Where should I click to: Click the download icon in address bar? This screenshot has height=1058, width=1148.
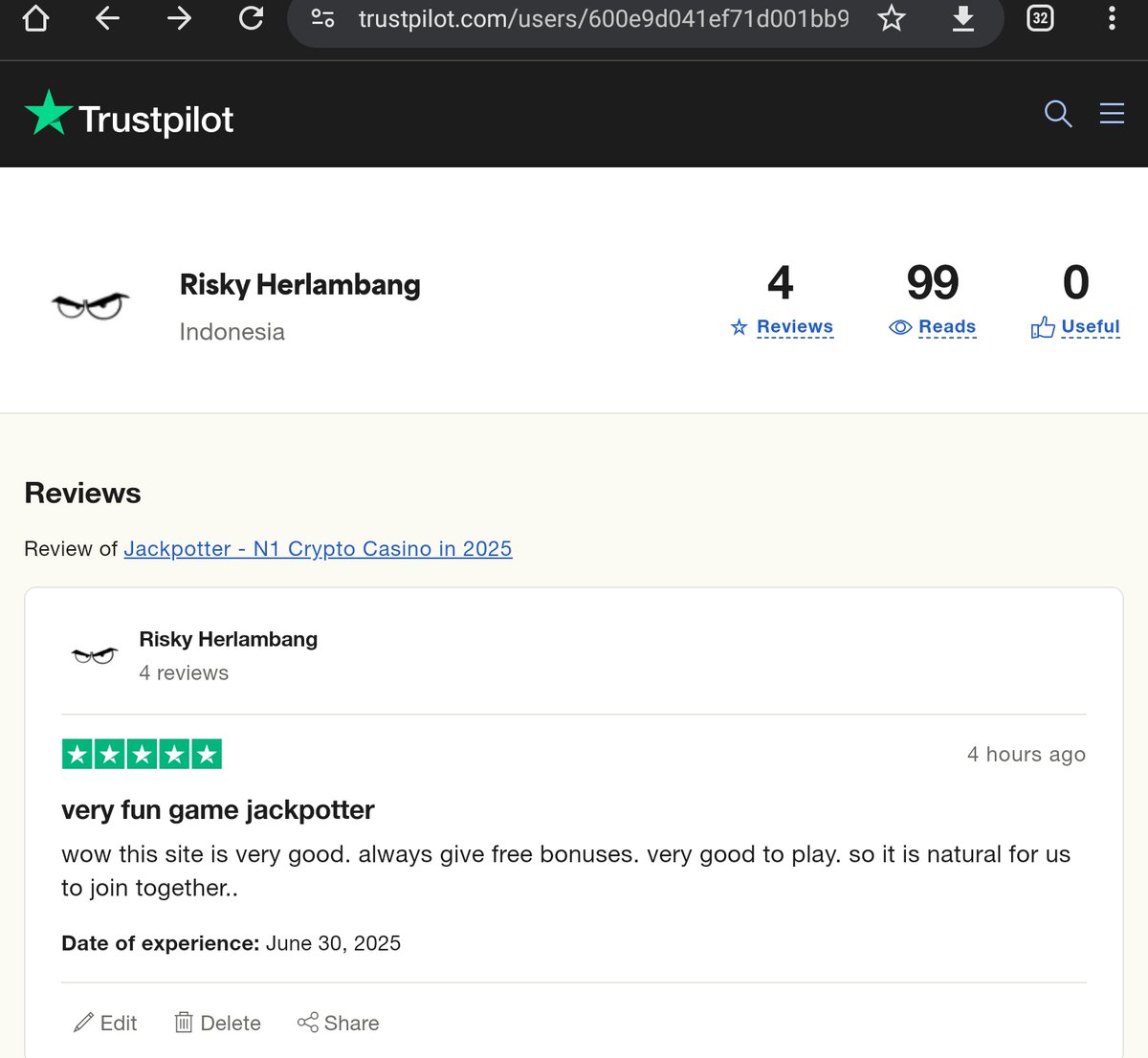[963, 18]
